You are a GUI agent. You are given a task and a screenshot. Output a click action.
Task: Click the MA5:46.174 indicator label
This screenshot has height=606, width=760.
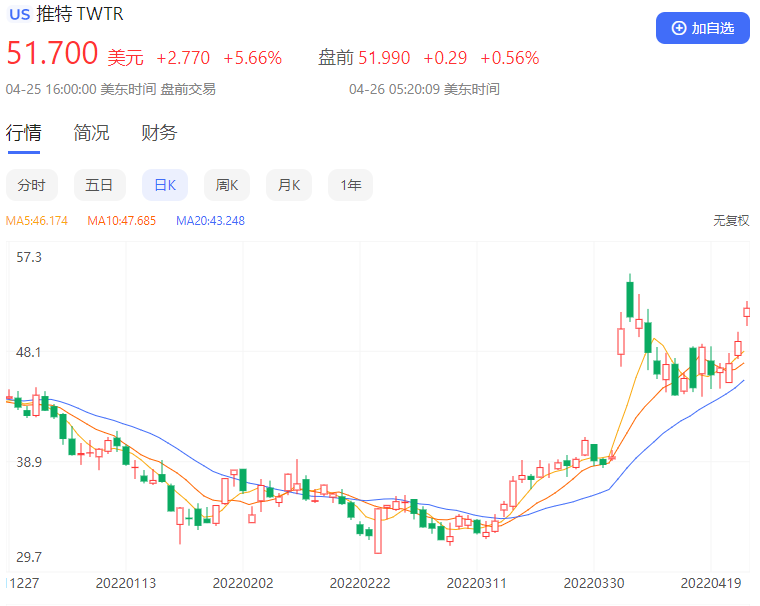[x=37, y=221]
